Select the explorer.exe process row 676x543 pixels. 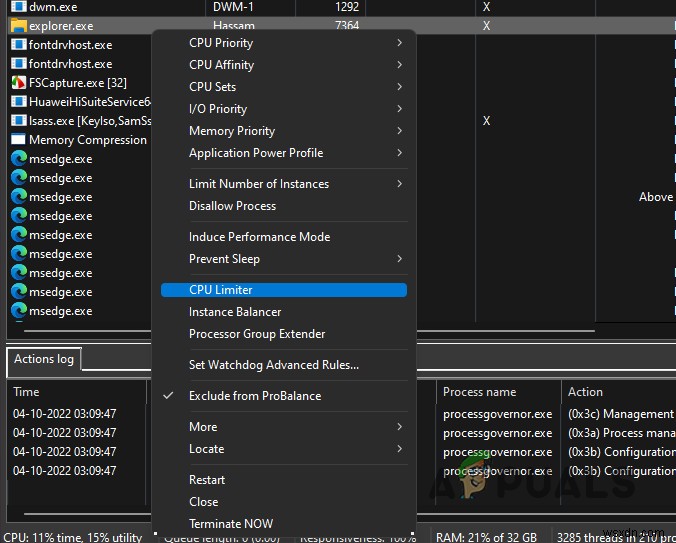coord(341,25)
